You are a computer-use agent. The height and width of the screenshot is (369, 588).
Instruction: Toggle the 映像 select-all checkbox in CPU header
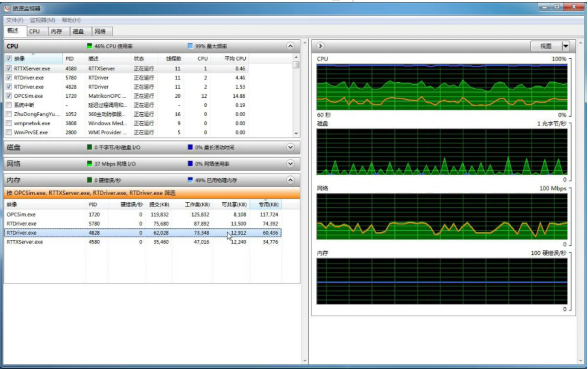[x=9, y=58]
